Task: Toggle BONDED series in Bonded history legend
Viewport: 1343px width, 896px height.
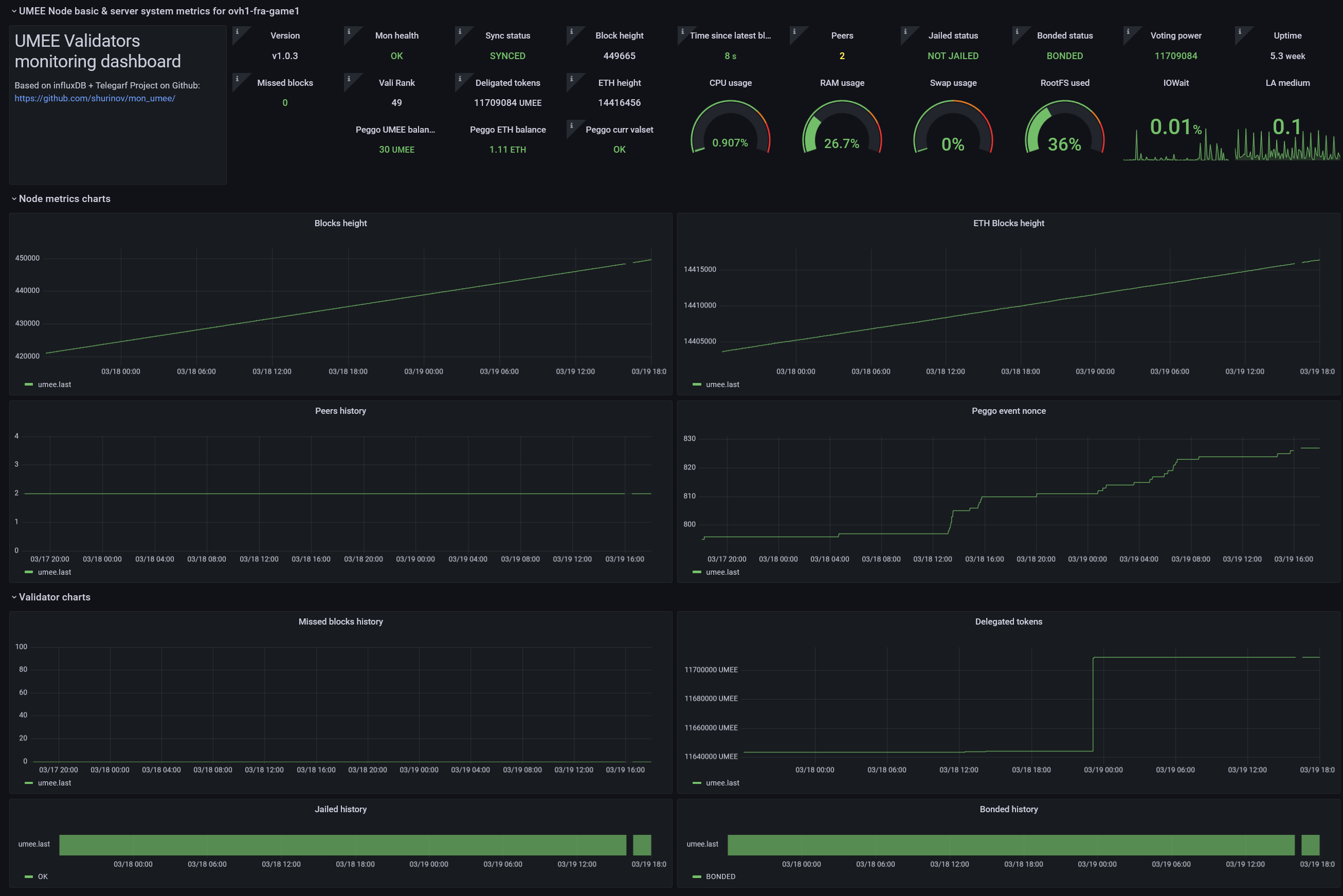Action: click(x=720, y=876)
